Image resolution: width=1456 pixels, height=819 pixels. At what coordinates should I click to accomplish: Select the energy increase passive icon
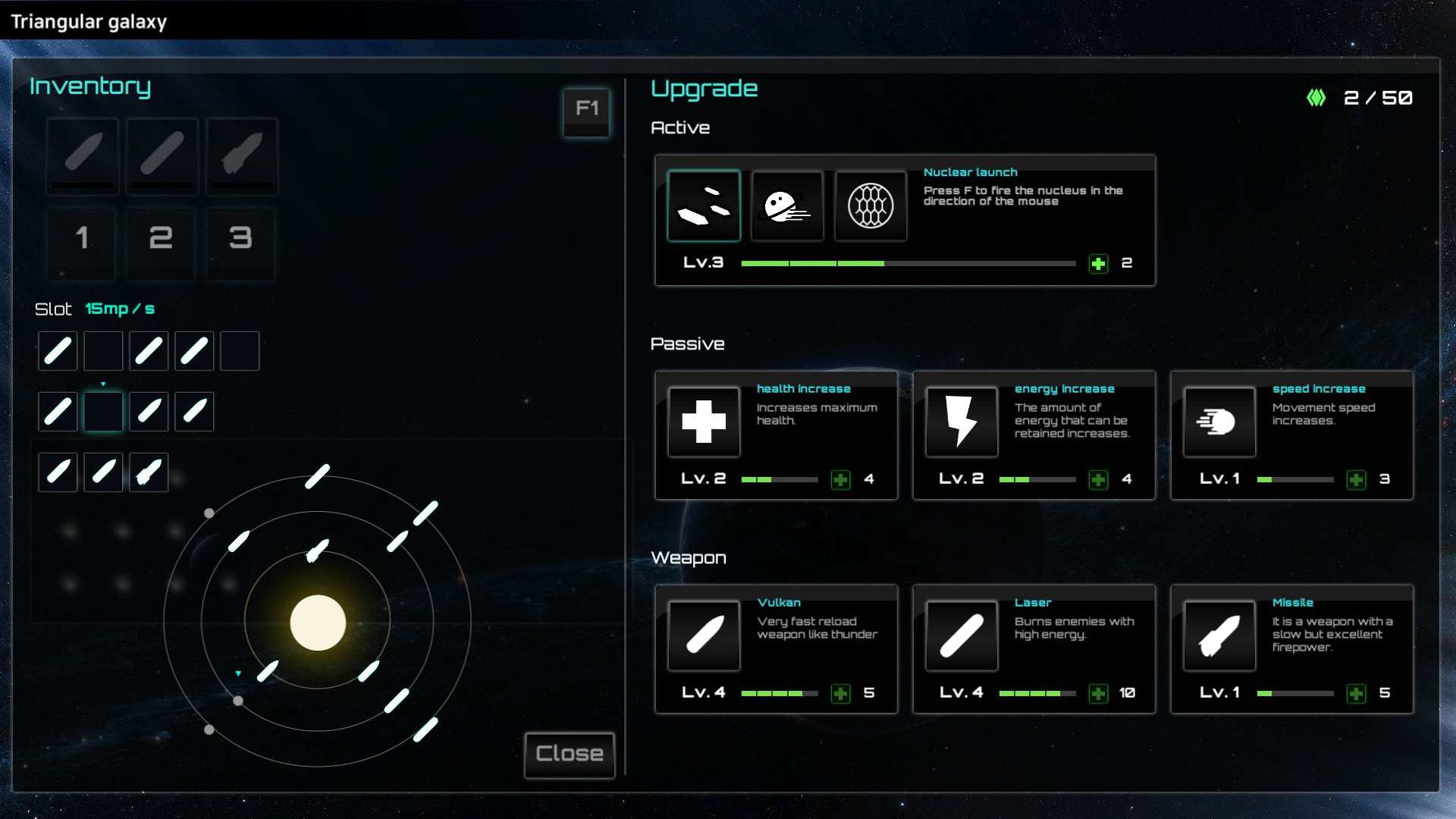[x=960, y=419]
